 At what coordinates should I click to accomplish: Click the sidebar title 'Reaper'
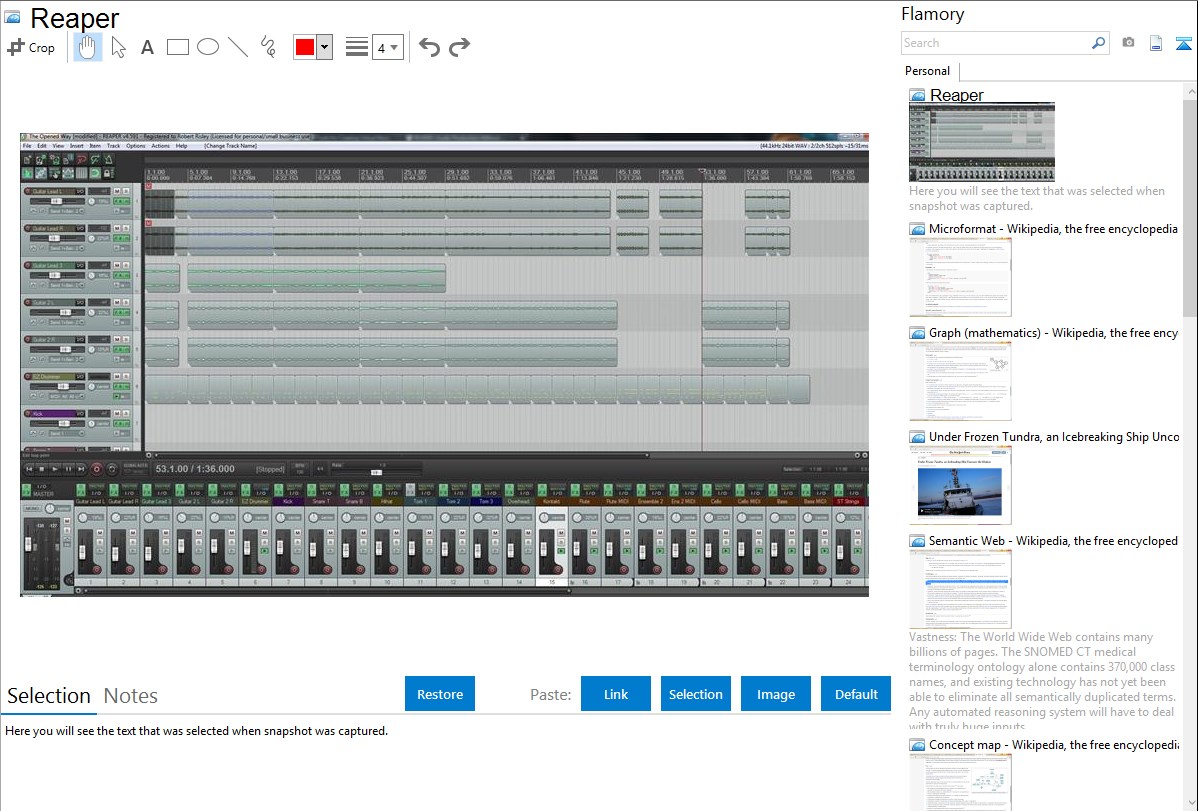pos(957,95)
